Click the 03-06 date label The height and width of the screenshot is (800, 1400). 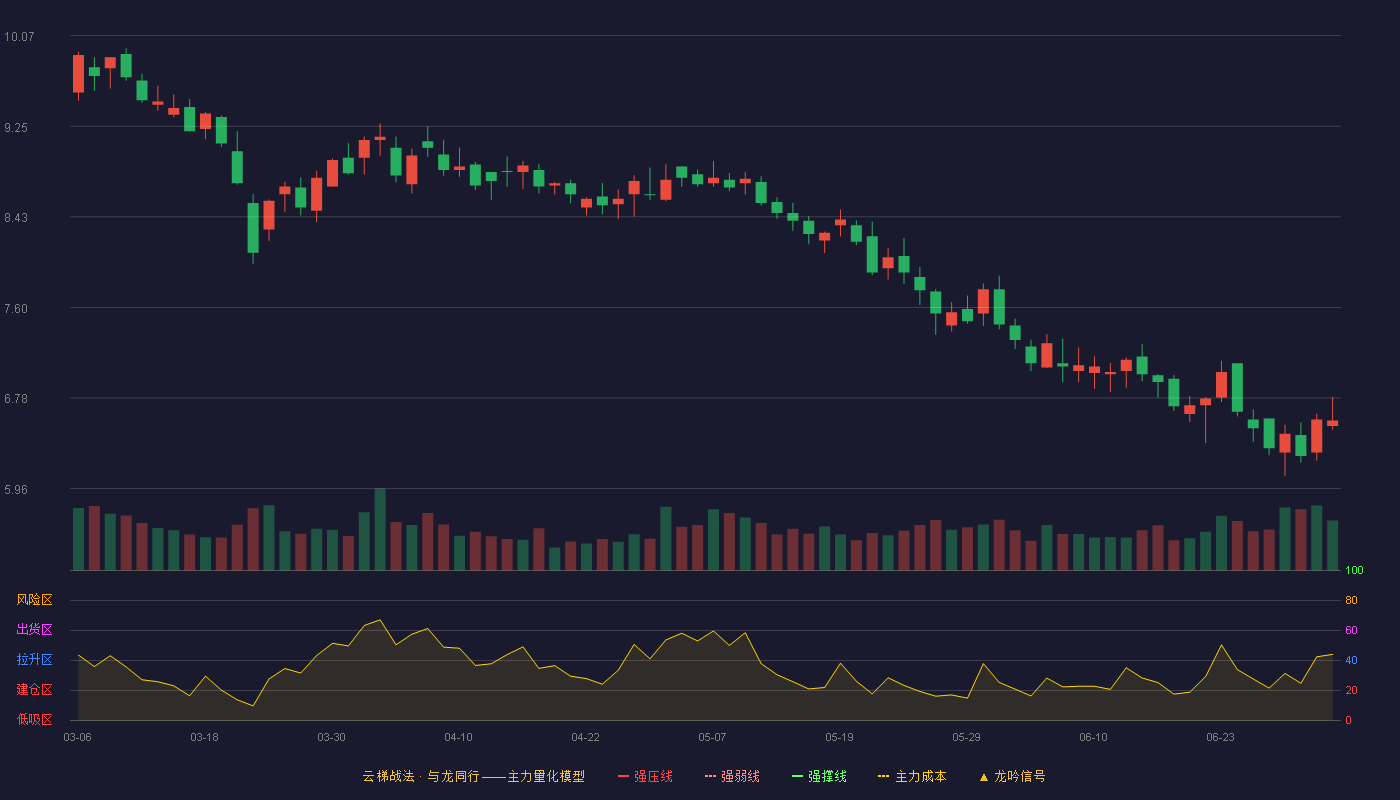click(77, 737)
